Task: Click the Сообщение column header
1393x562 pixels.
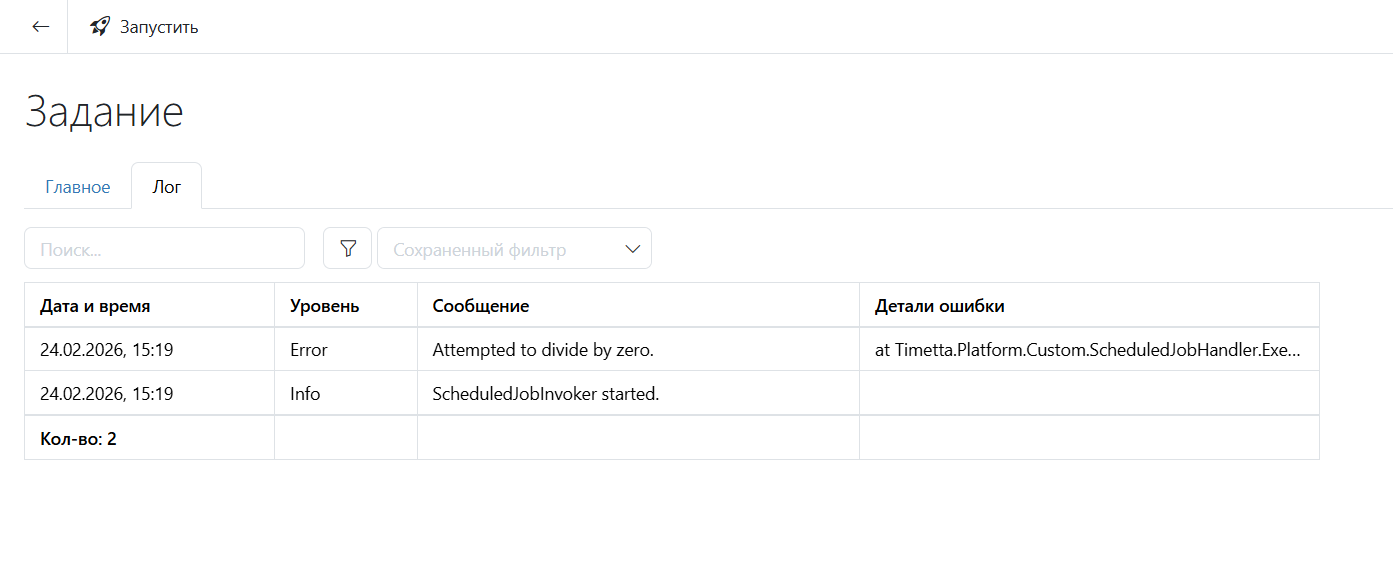Action: coord(480,306)
